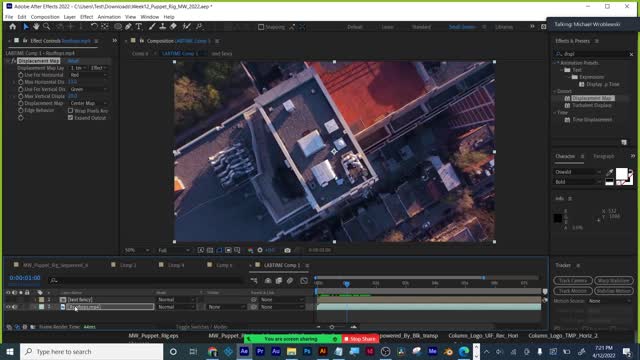This screenshot has width=640, height=360.
Task: Select the Brush tool
Action: point(152,27)
